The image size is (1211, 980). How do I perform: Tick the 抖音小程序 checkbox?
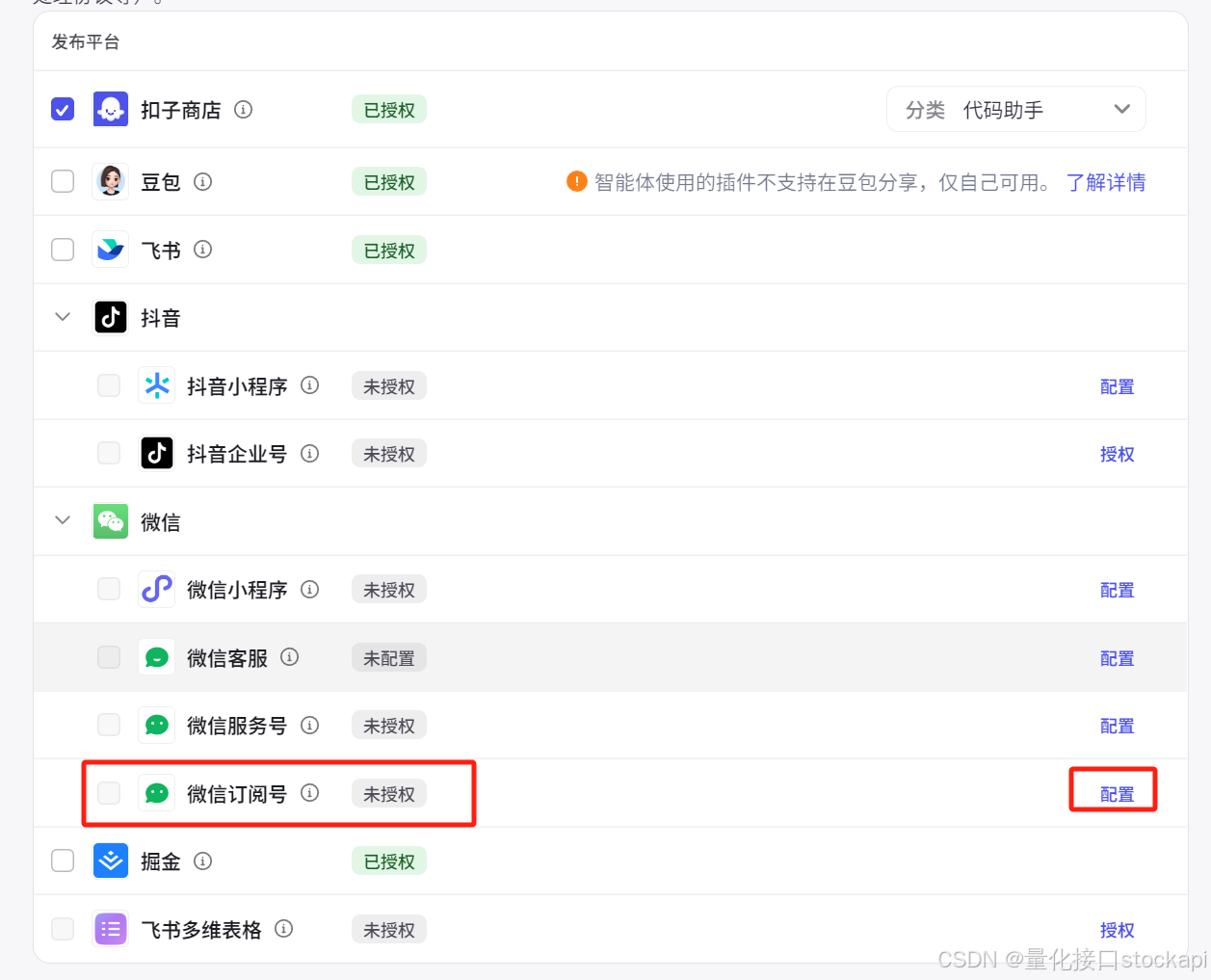(x=109, y=385)
